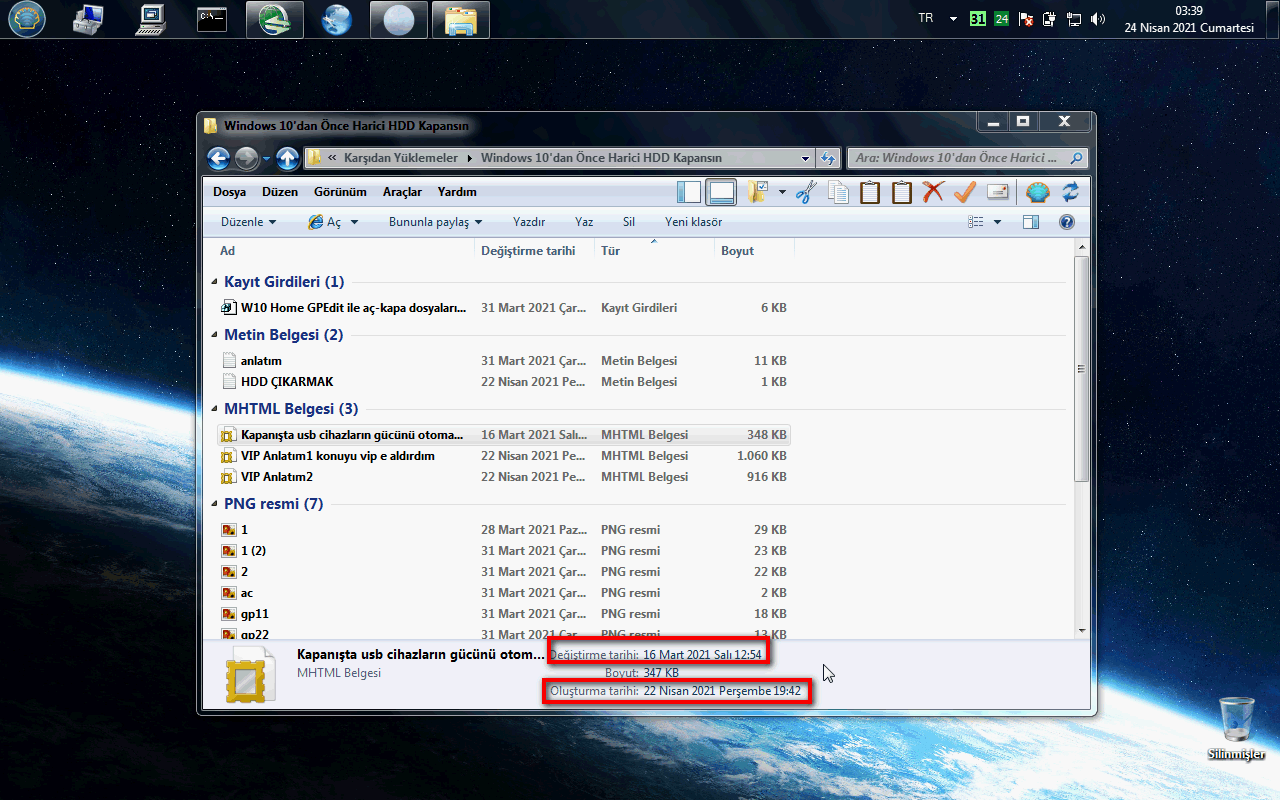This screenshot has height=800, width=1280.
Task: Click the change view icon
Action: [976, 222]
